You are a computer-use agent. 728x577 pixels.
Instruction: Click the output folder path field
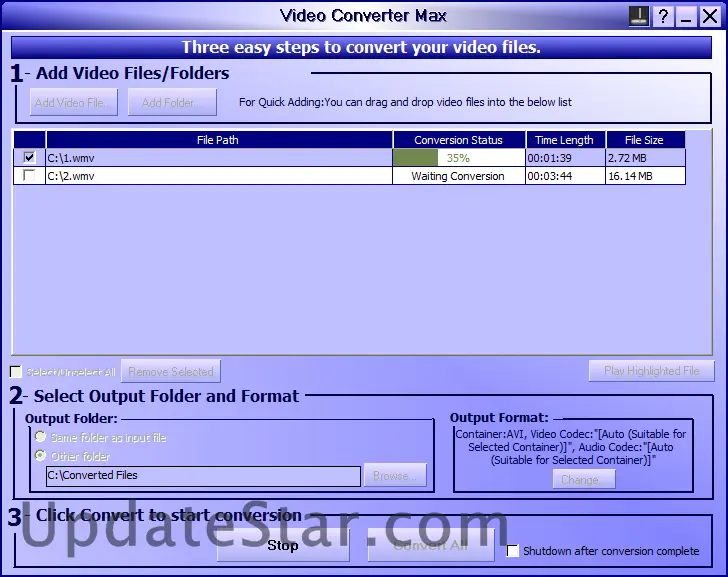click(203, 476)
